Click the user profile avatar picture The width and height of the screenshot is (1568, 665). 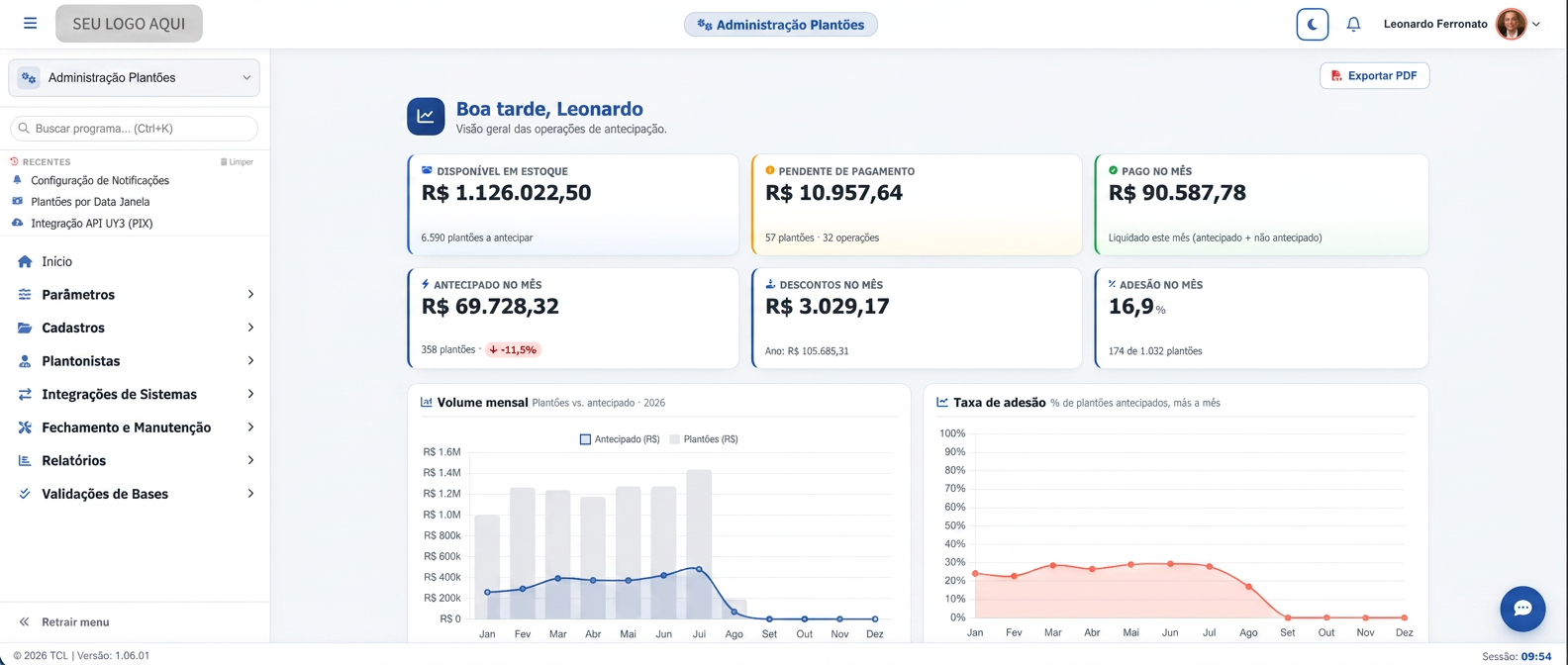(x=1511, y=24)
